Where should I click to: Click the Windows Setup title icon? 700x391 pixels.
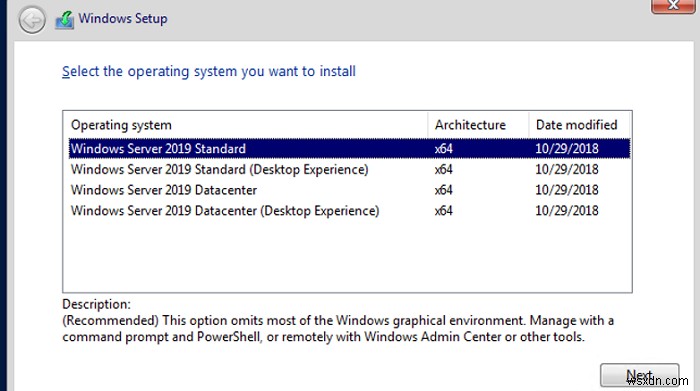click(65, 20)
